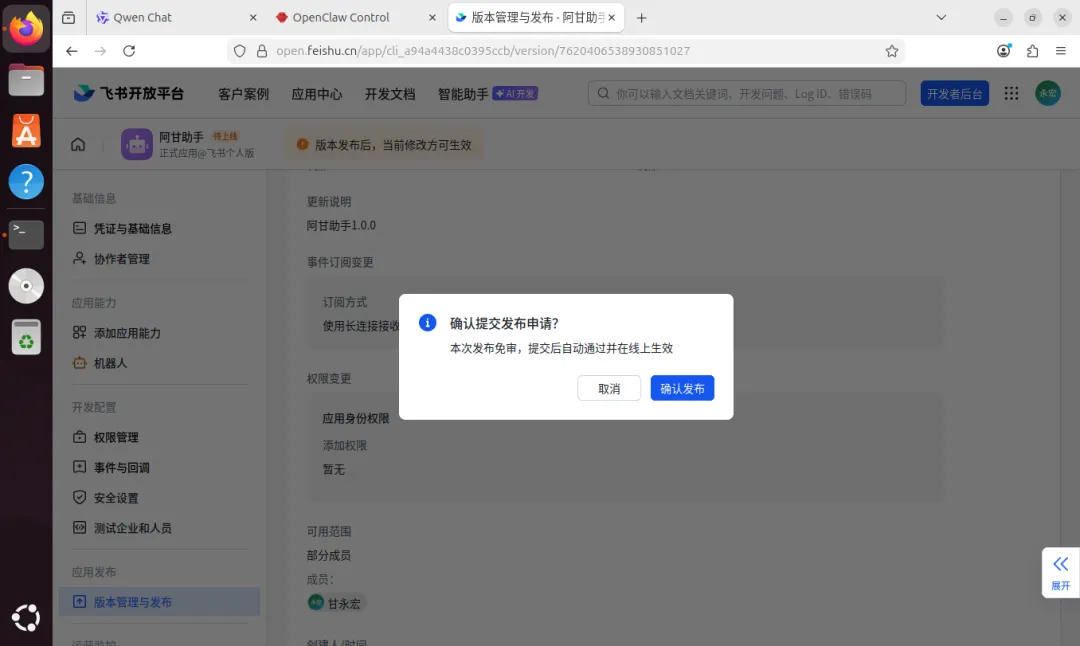Viewport: 1080px width, 646px height.
Task: Click the 阿甘助手1.0.0 update note text
Action: pos(341,225)
